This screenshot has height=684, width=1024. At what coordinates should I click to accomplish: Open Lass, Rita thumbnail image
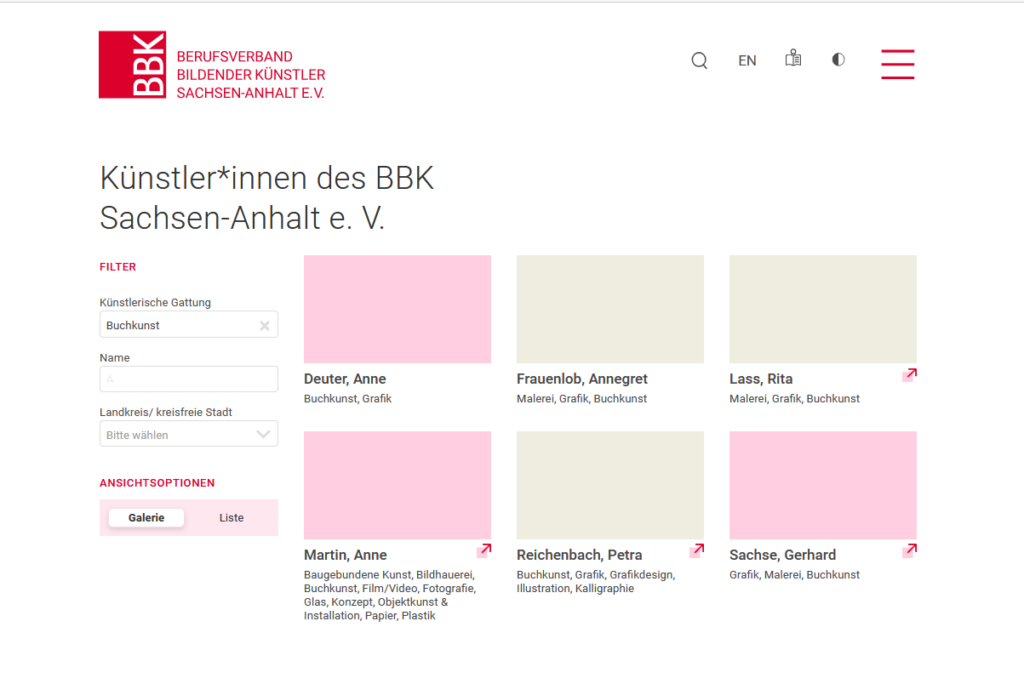click(823, 309)
